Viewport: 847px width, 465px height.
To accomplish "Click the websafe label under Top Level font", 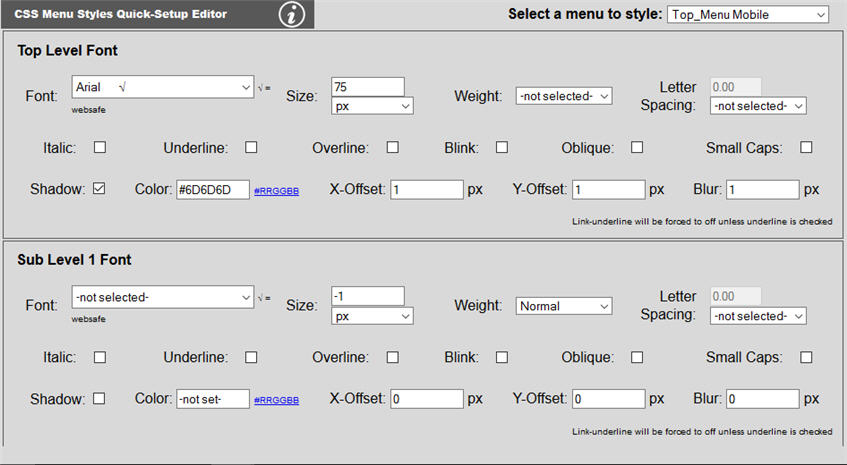I will pyautogui.click(x=89, y=110).
